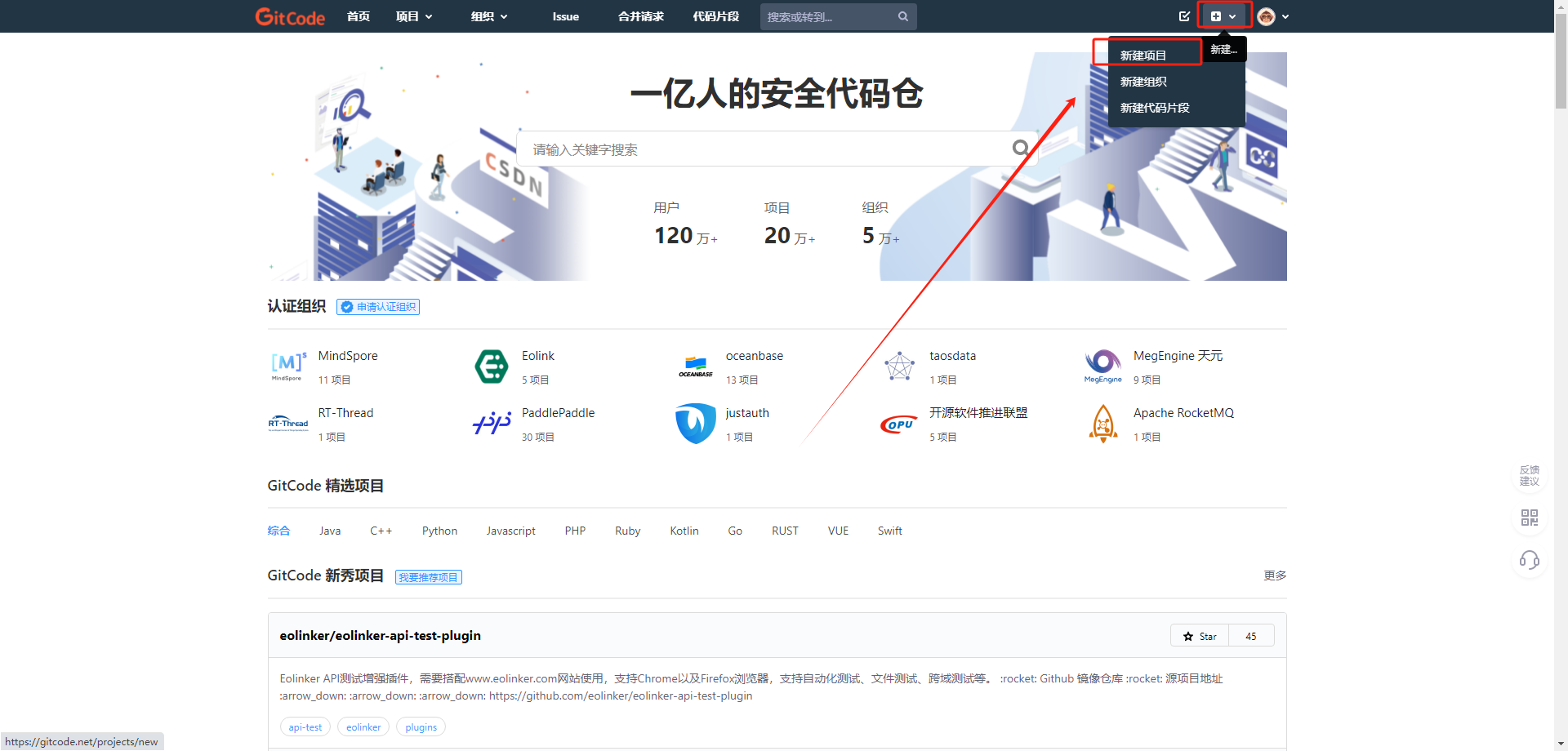Image resolution: width=1568 pixels, height=751 pixels.
Task: Click the GitCode logo
Action: (290, 16)
